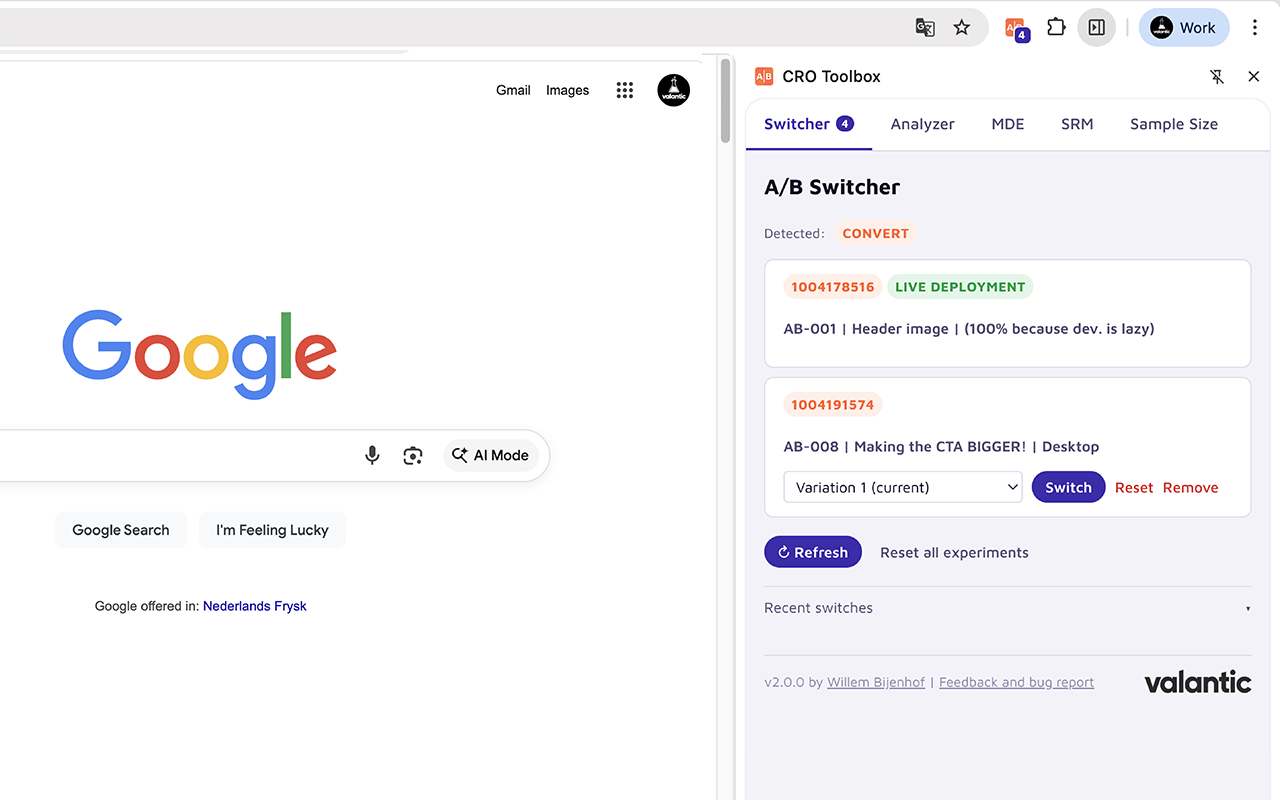The height and width of the screenshot is (800, 1280).
Task: Open the CRO Toolbox extension icon
Action: pos(1016,29)
